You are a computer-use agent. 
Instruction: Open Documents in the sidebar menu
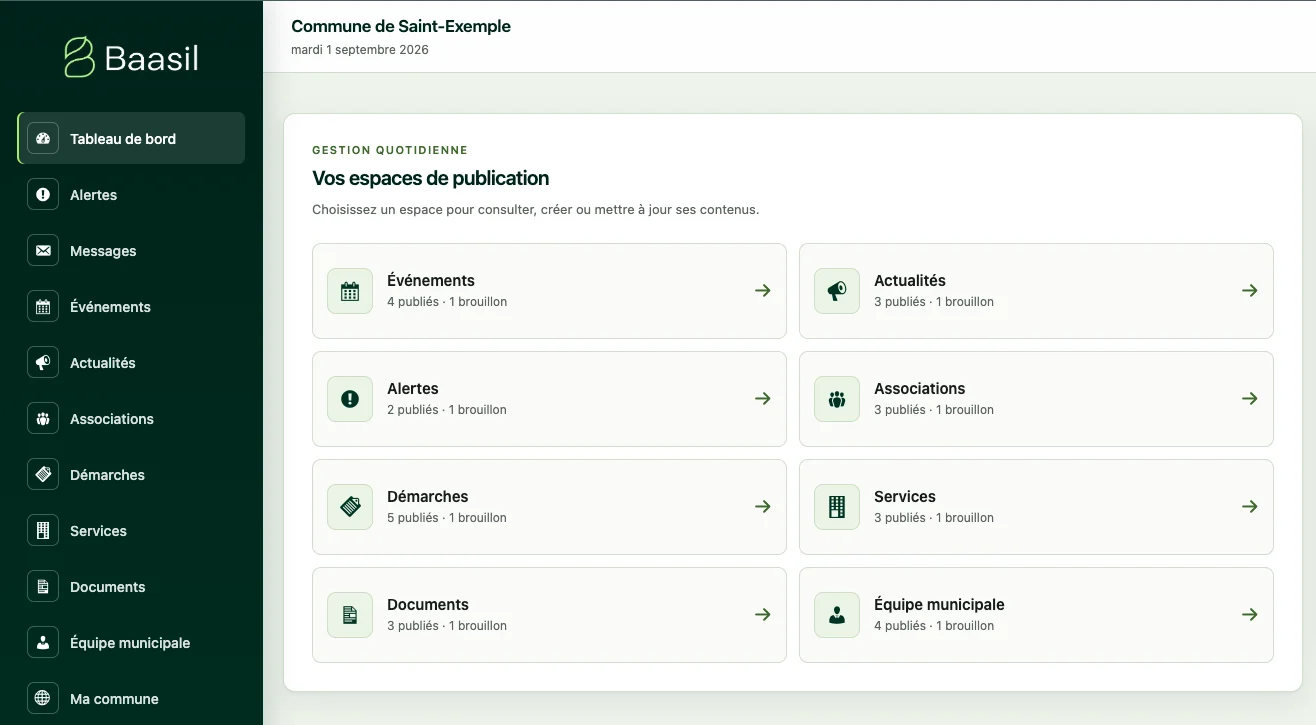(131, 587)
